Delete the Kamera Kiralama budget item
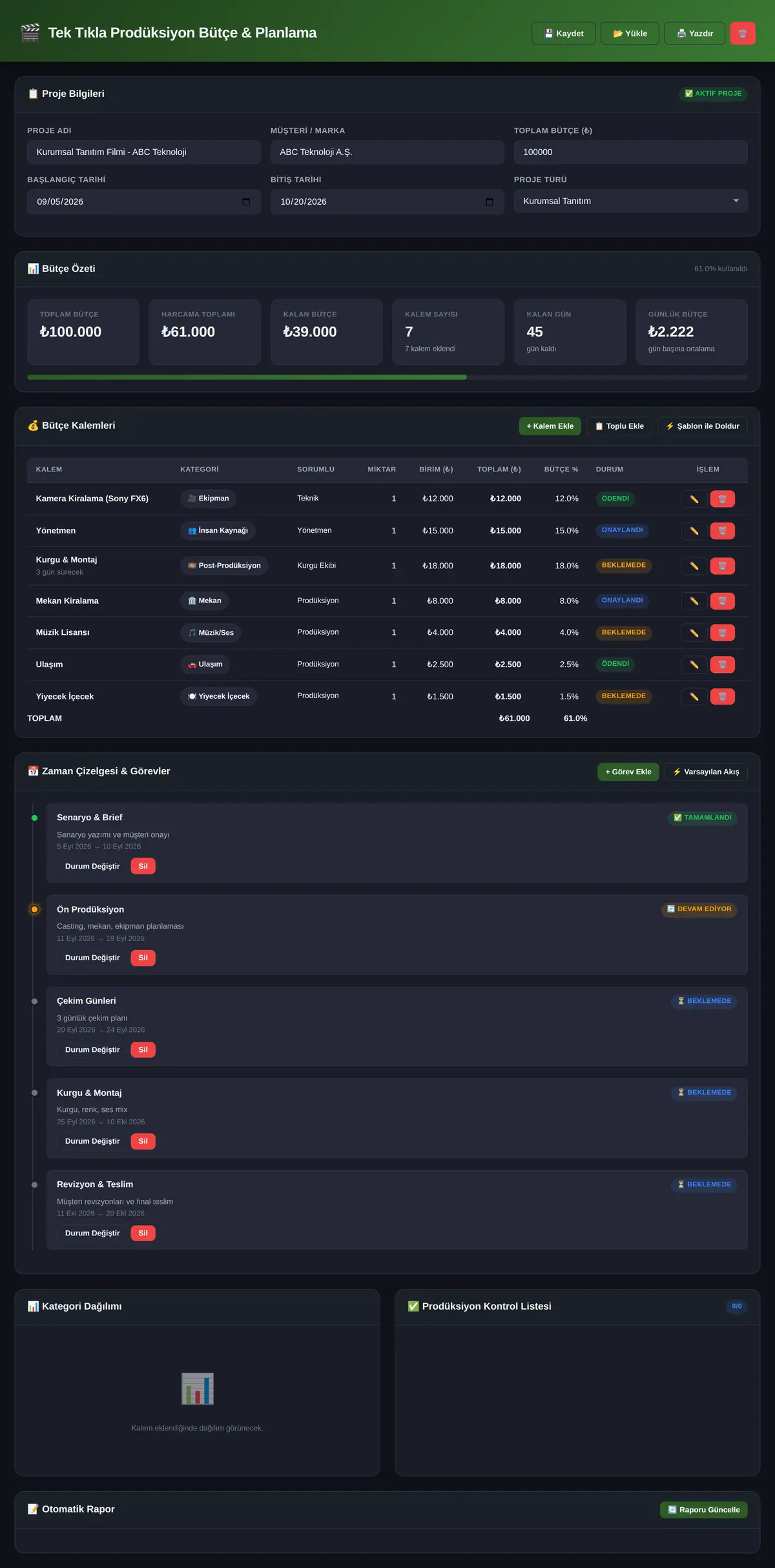 click(x=723, y=499)
